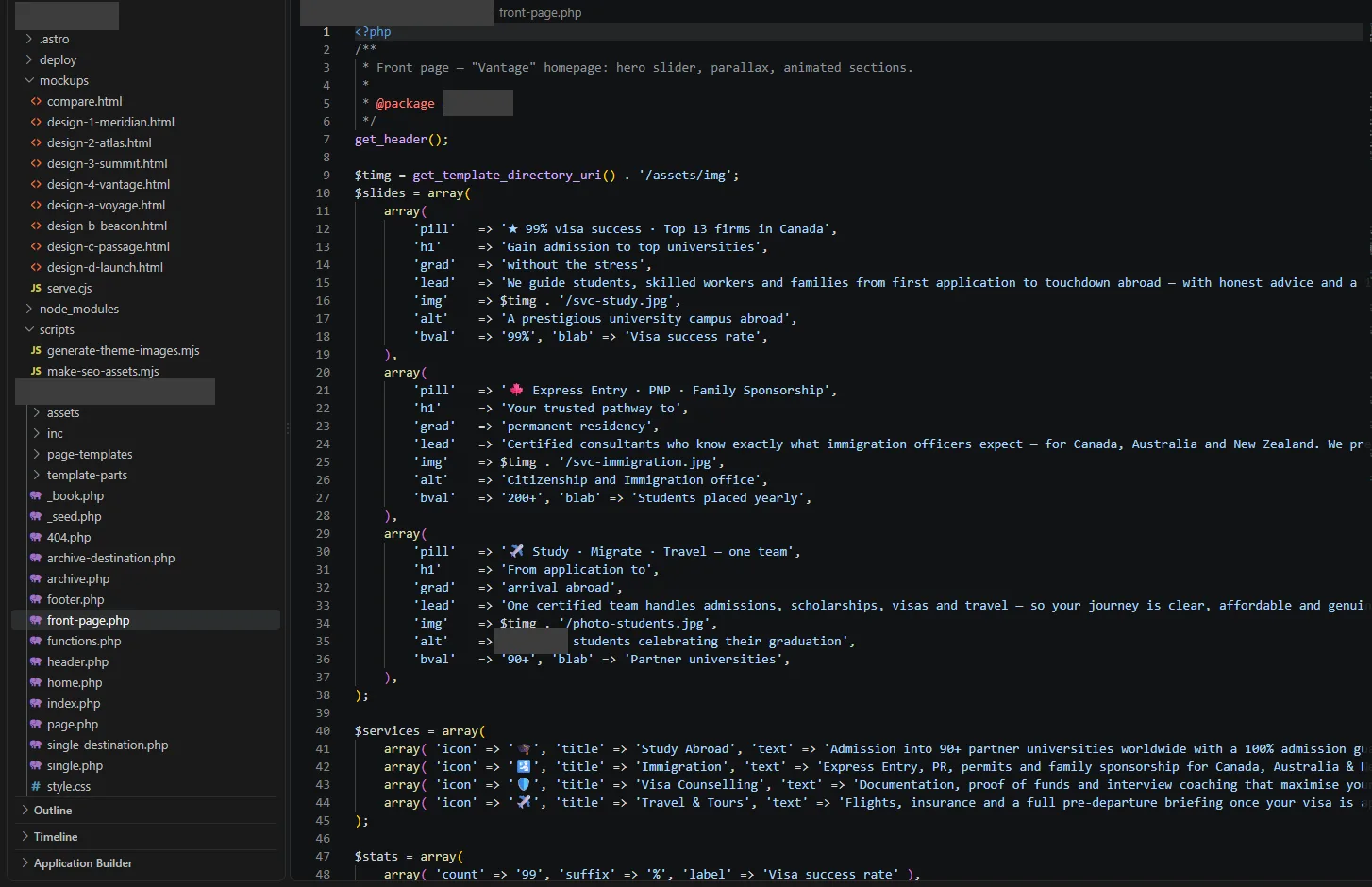
Task: Click the CSS hash icon beside style.css
Action: [x=36, y=786]
